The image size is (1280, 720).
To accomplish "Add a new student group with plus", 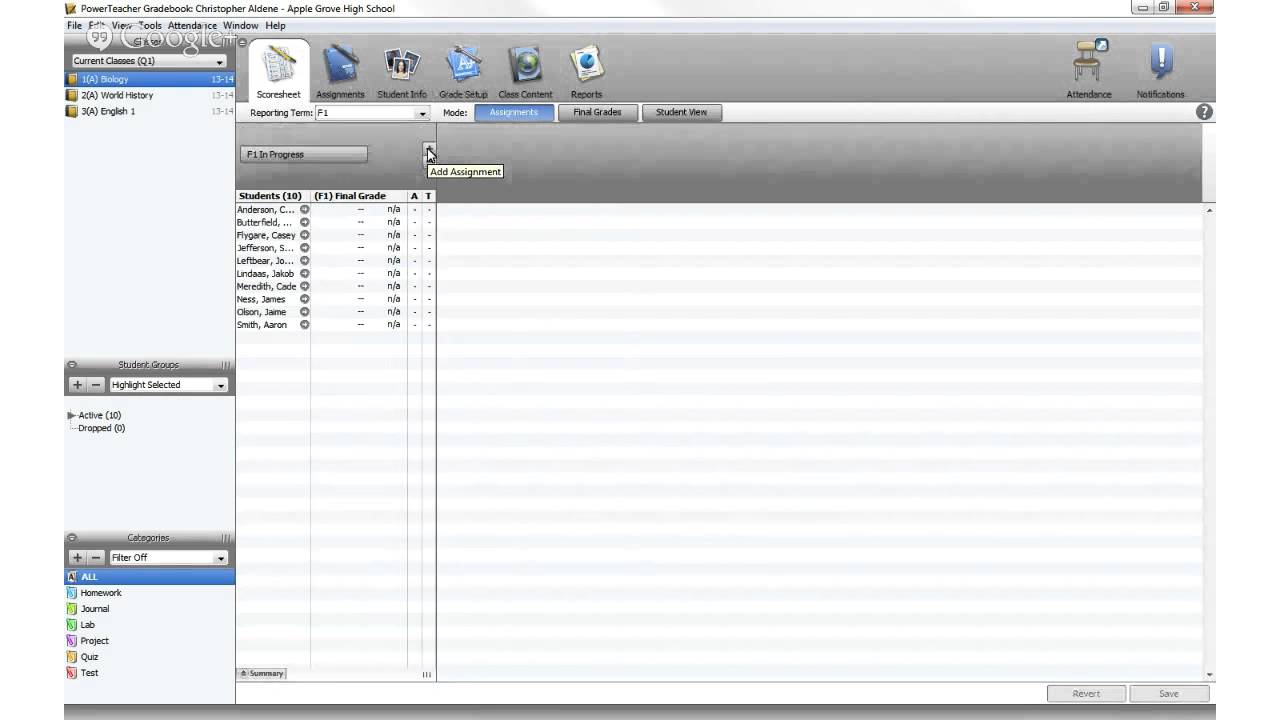I will pos(77,385).
